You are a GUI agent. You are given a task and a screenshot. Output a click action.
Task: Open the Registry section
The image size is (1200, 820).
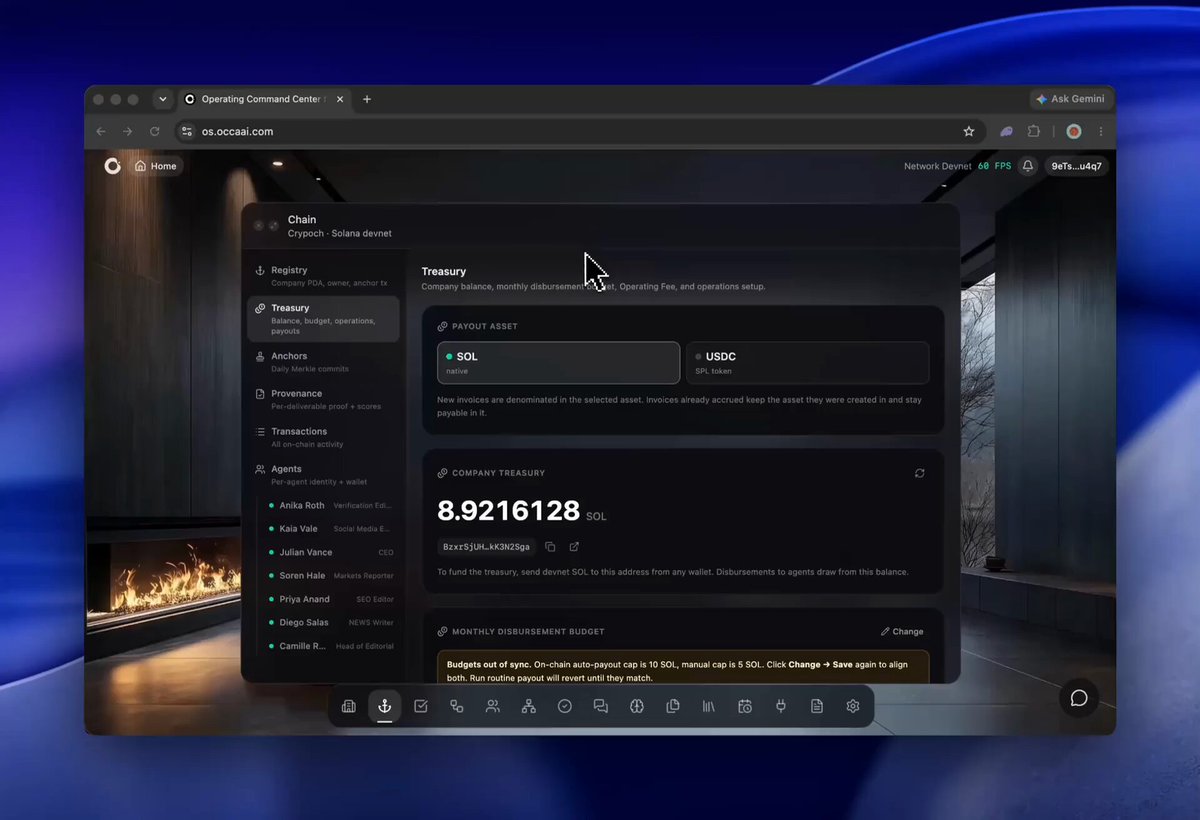pyautogui.click(x=323, y=275)
